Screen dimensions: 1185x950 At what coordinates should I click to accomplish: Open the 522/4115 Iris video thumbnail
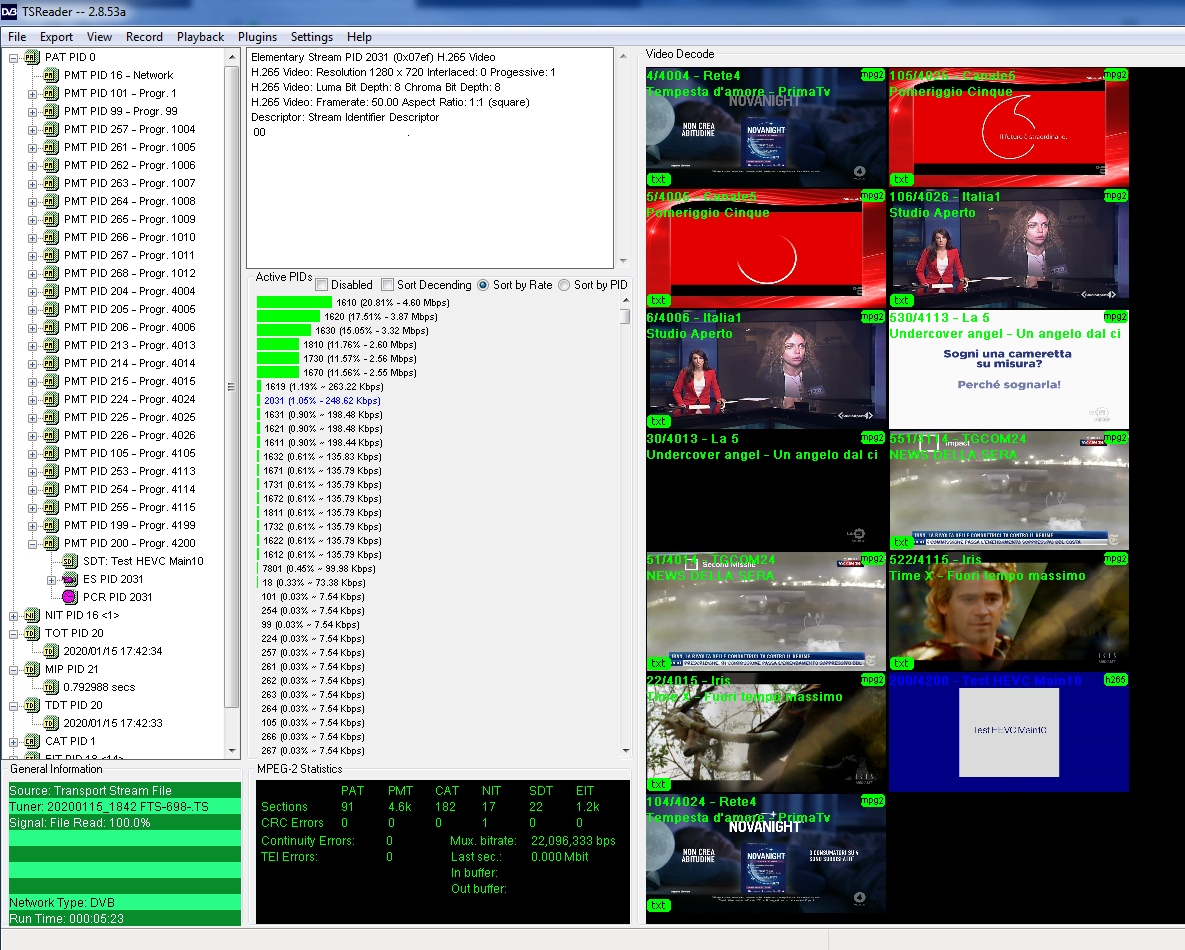[x=1009, y=611]
